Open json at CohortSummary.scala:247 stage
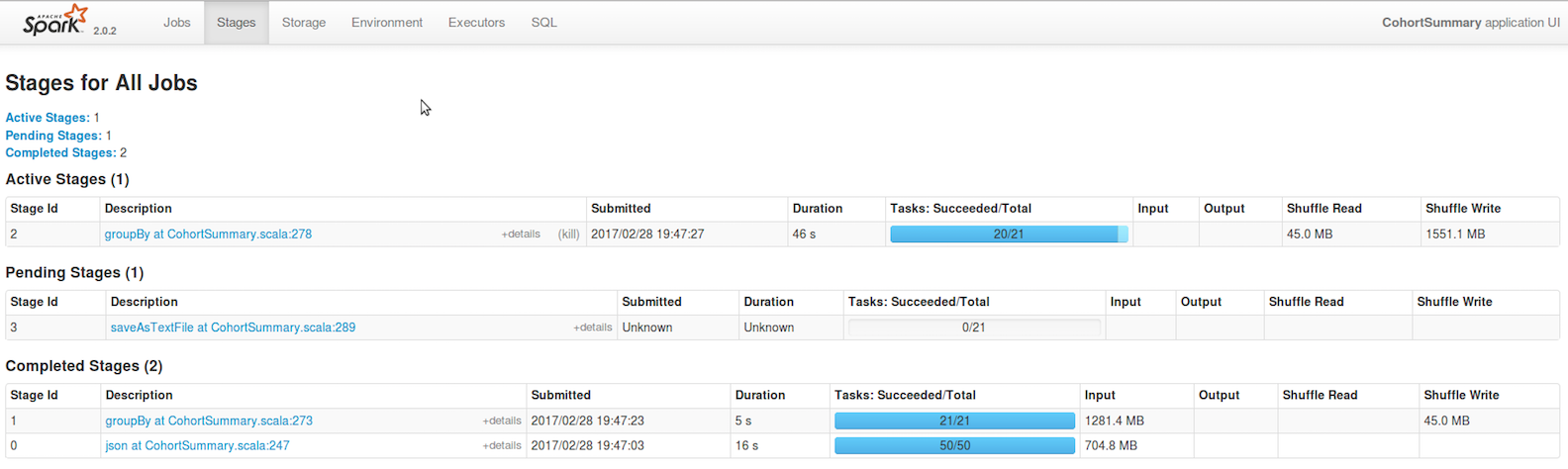1568x469 pixels. [197, 446]
